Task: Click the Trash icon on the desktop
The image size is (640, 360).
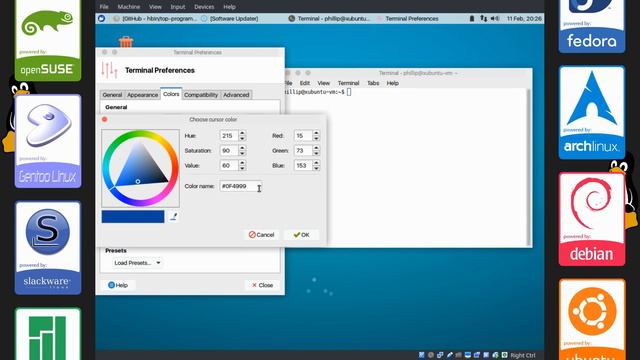Action: 126,42
